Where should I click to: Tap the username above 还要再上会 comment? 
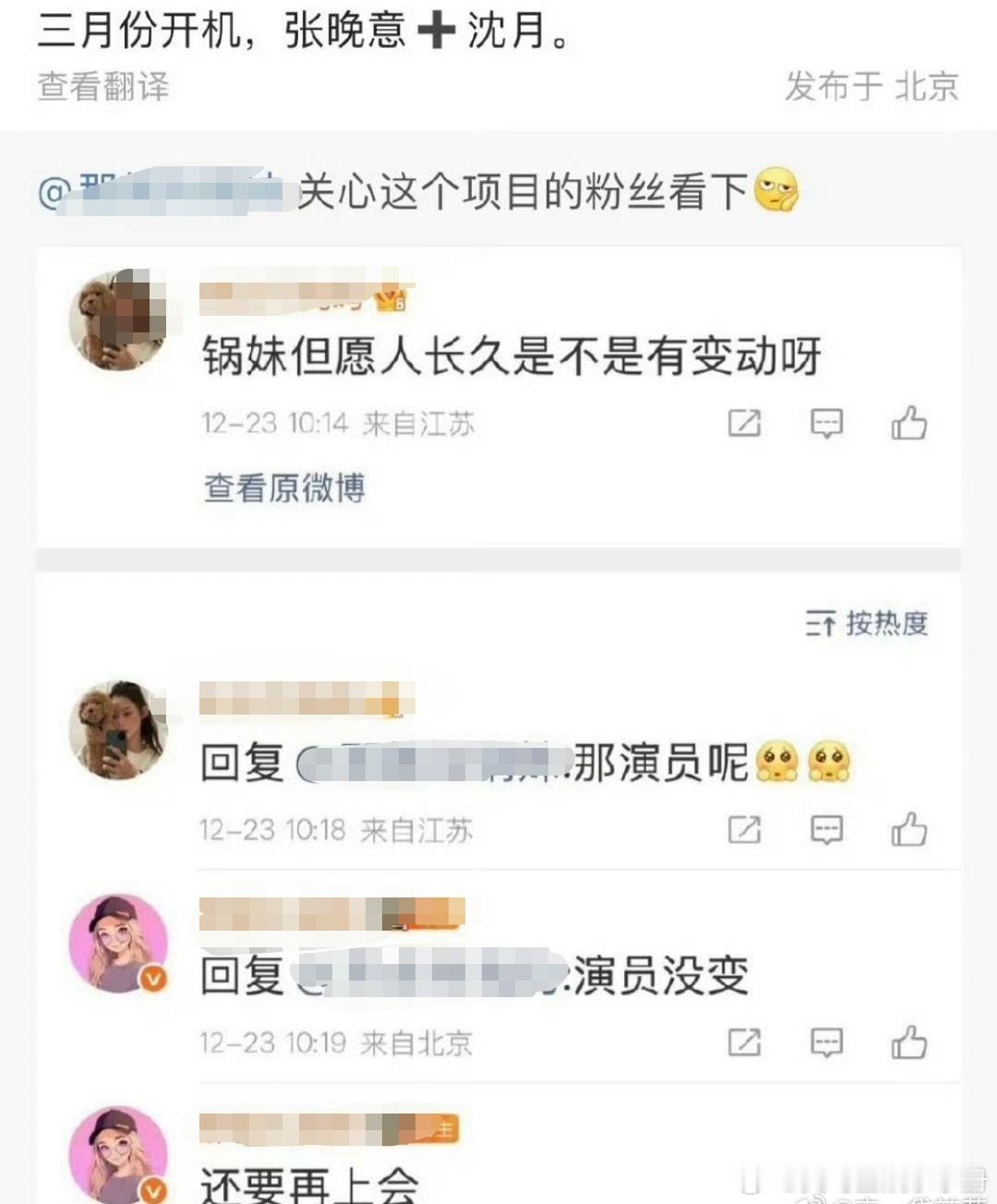pyautogui.click(x=330, y=1128)
